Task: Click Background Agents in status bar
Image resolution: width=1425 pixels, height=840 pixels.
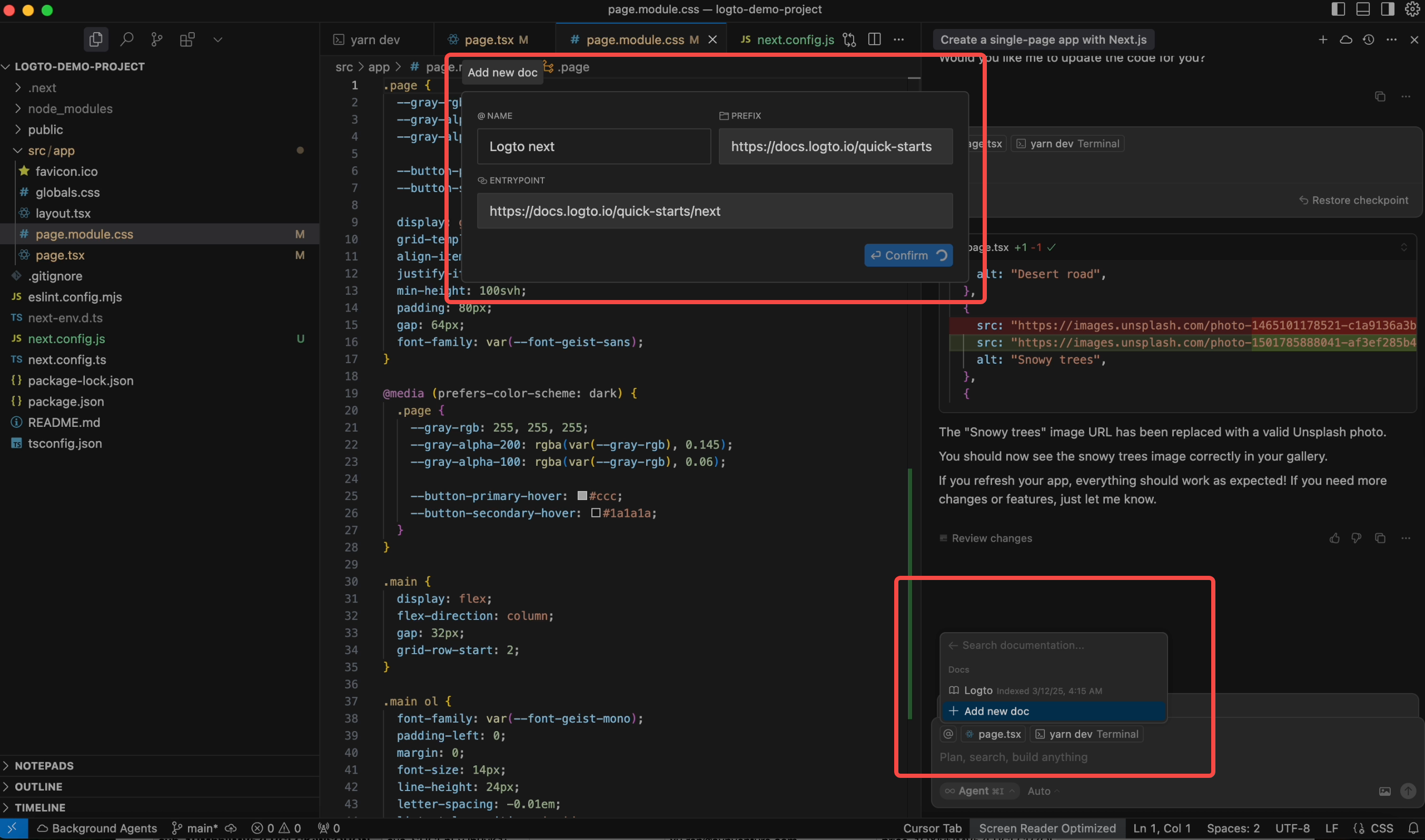Action: [x=97, y=828]
